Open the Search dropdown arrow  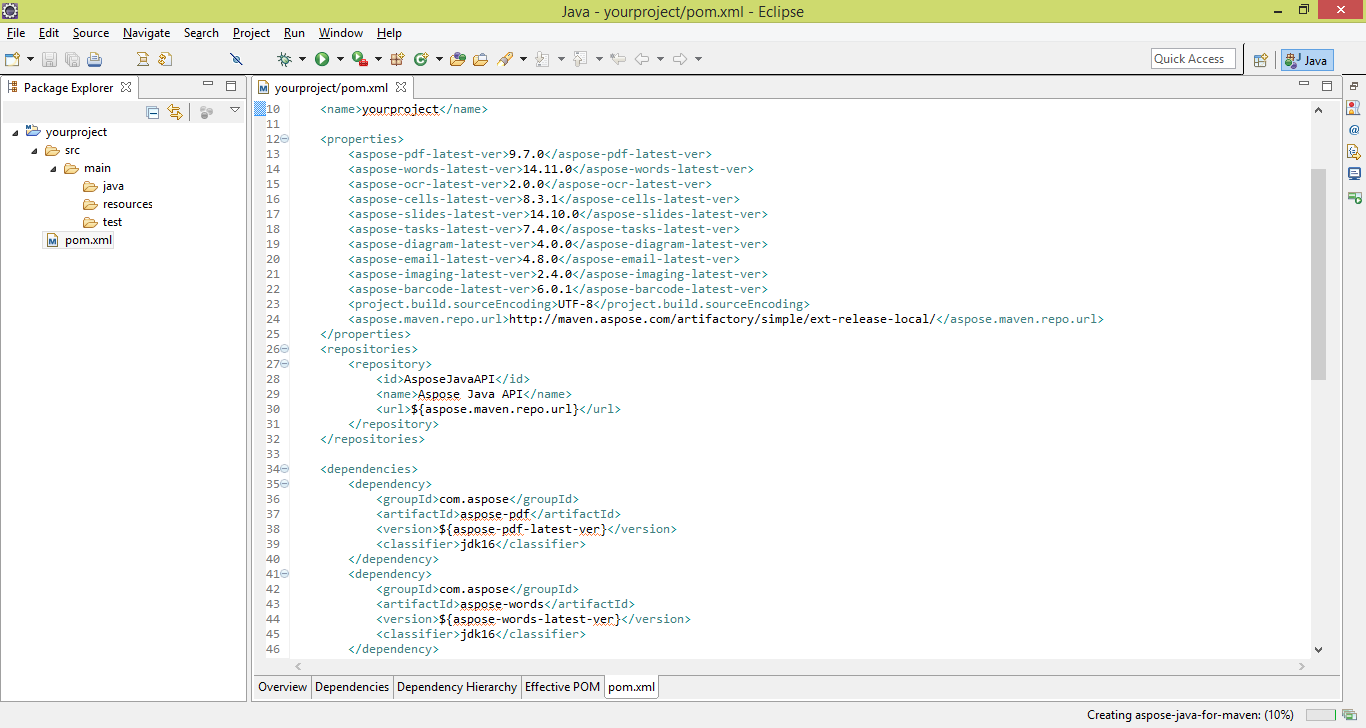pyautogui.click(x=523, y=59)
